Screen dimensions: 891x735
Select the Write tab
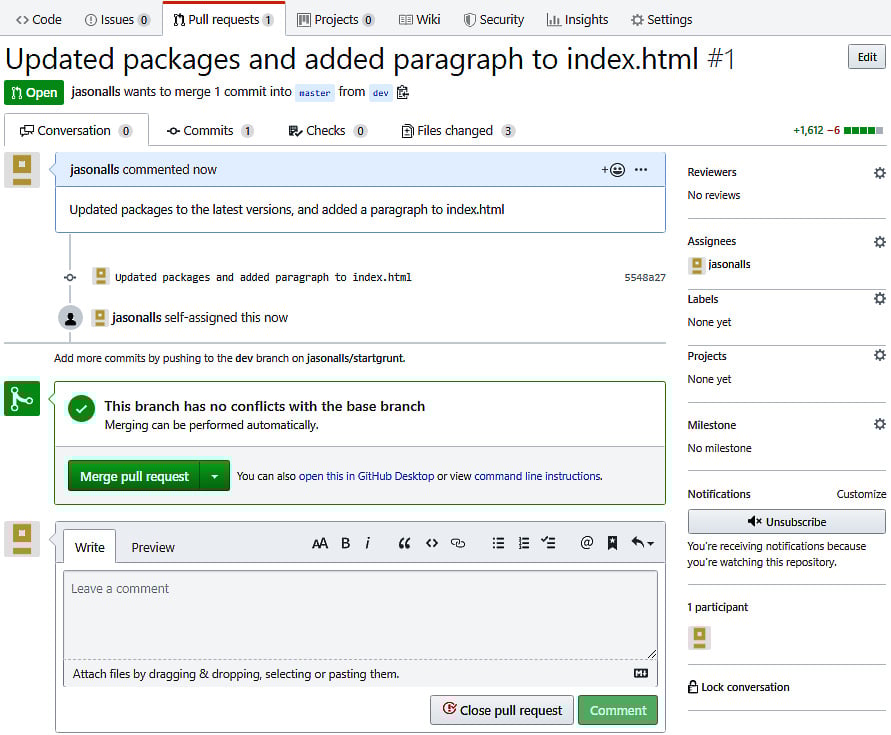coord(90,547)
